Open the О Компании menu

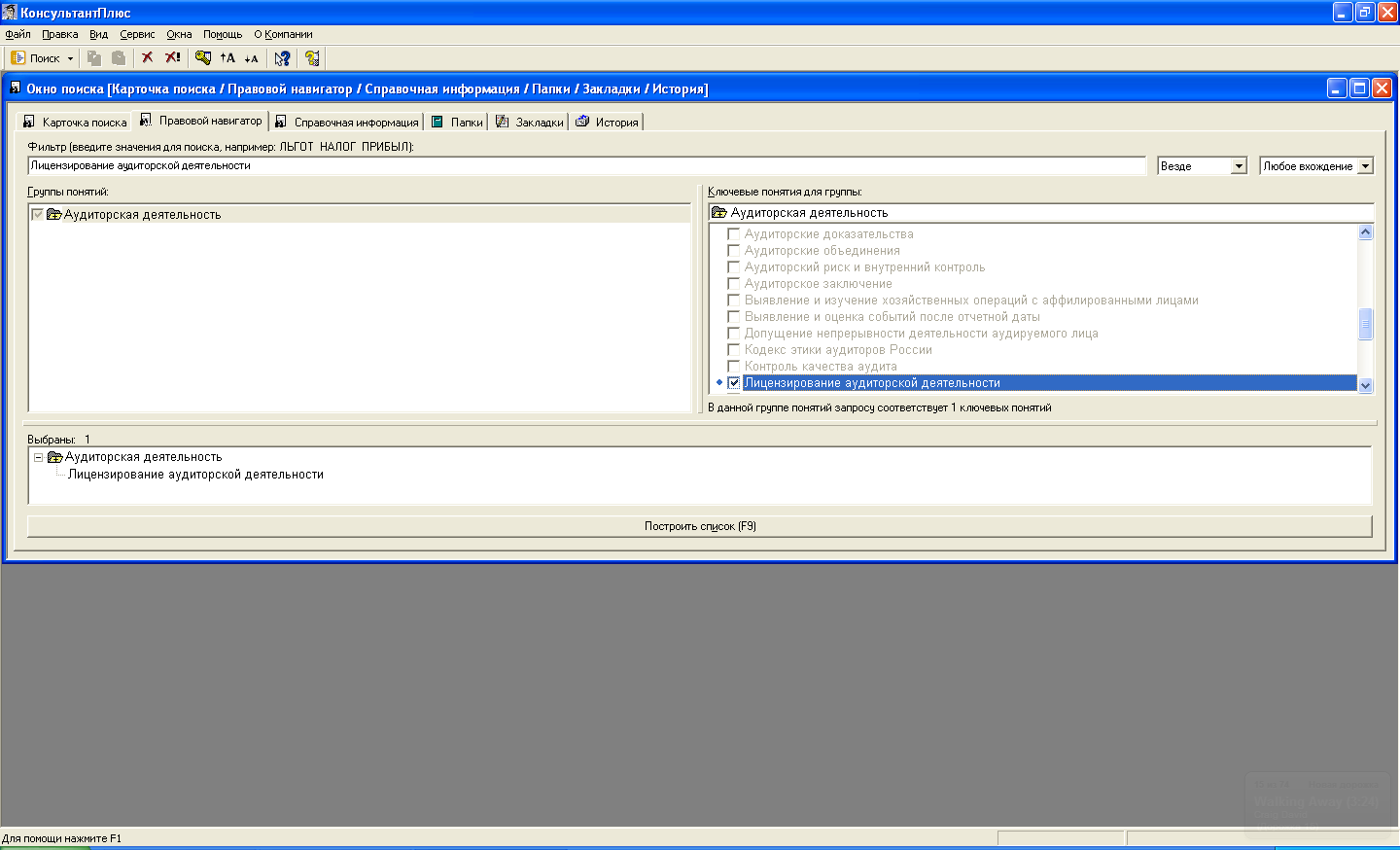pyautogui.click(x=283, y=34)
